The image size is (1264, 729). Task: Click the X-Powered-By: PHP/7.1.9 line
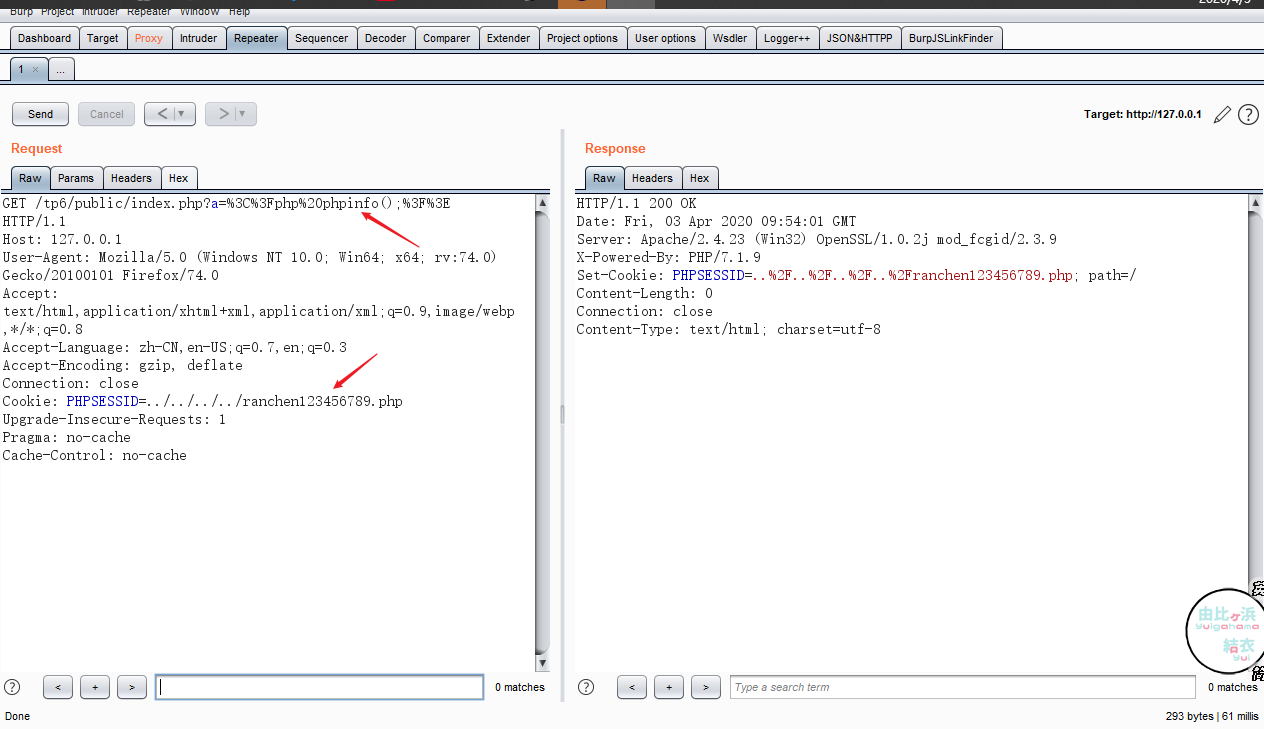click(x=668, y=257)
